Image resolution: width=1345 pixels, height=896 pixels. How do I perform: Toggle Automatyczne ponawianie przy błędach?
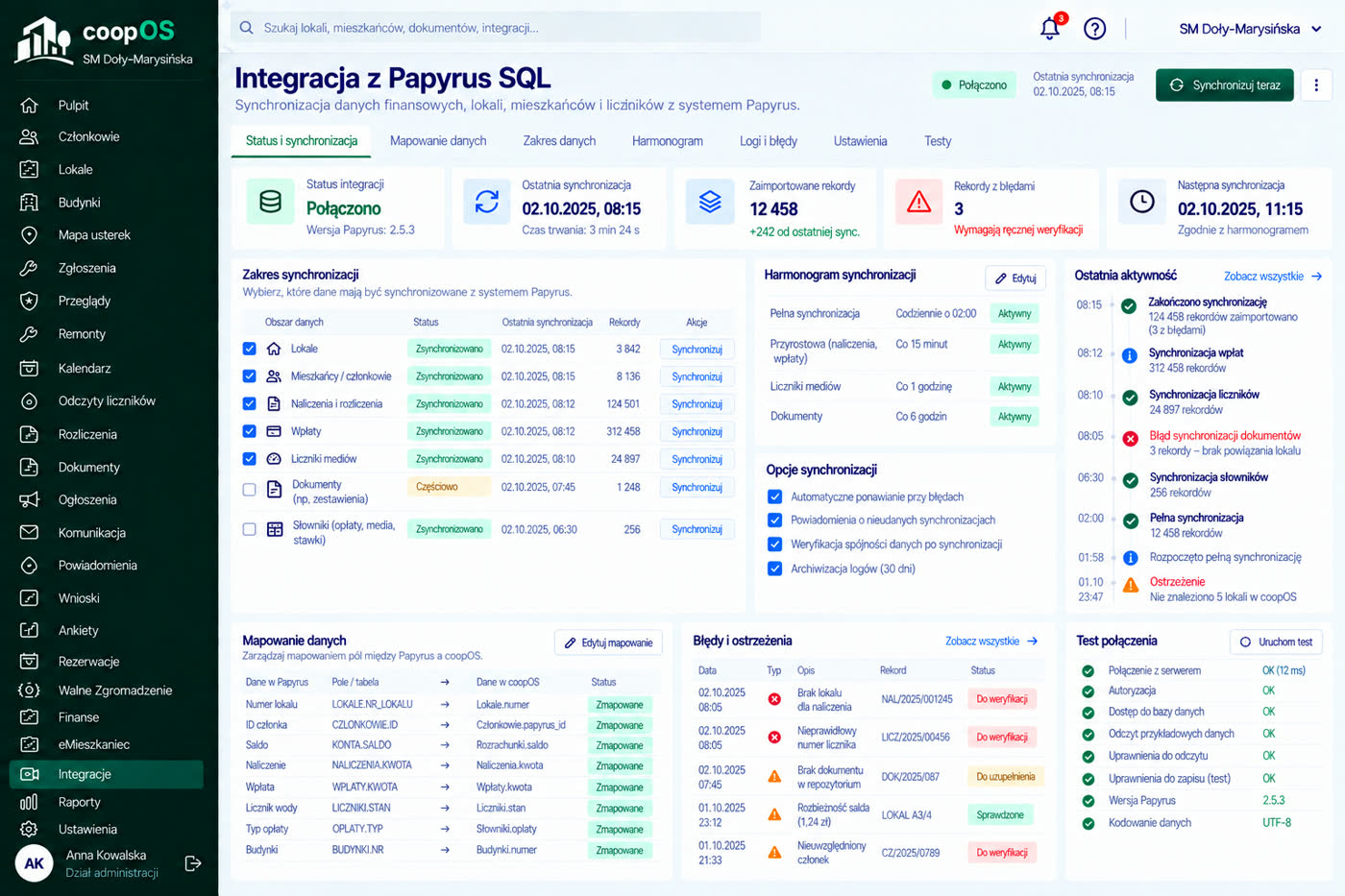[x=774, y=496]
